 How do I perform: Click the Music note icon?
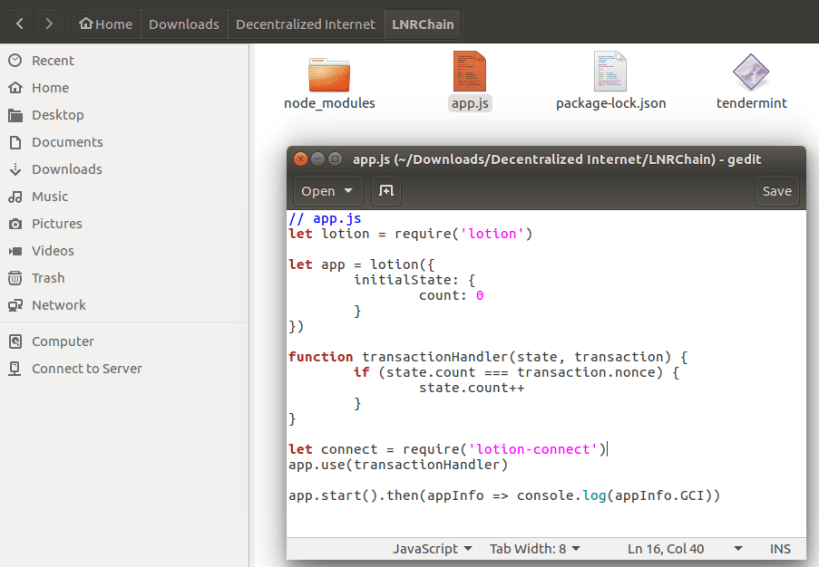pyautogui.click(x=15, y=196)
